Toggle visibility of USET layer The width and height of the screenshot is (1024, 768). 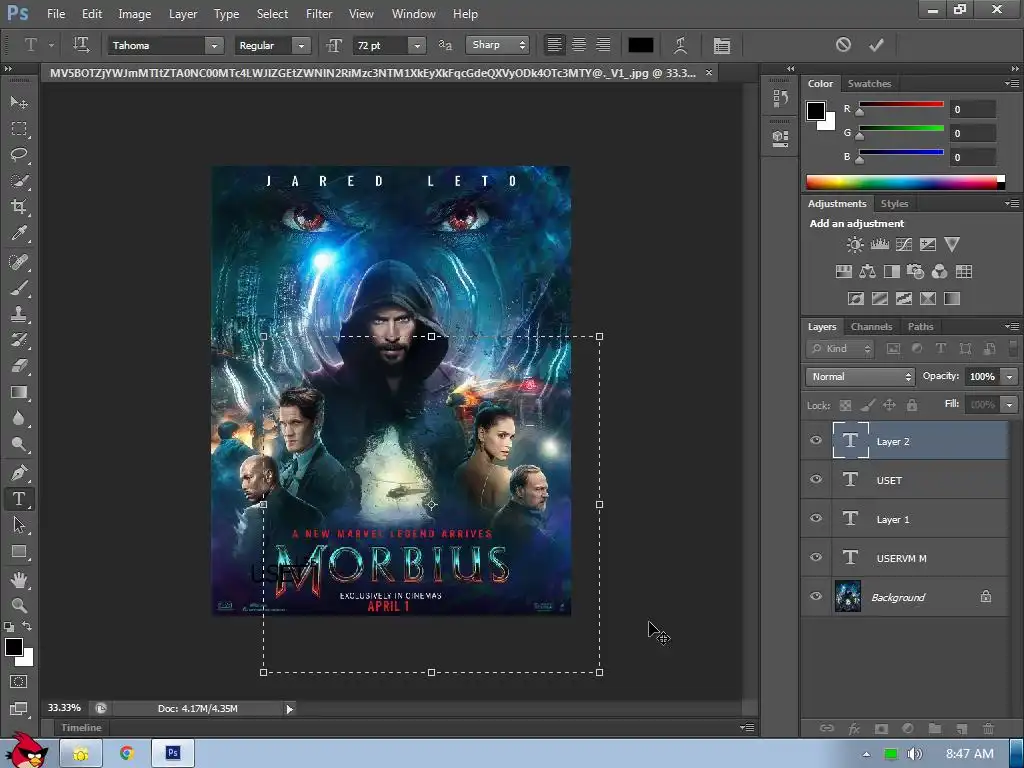coord(816,480)
